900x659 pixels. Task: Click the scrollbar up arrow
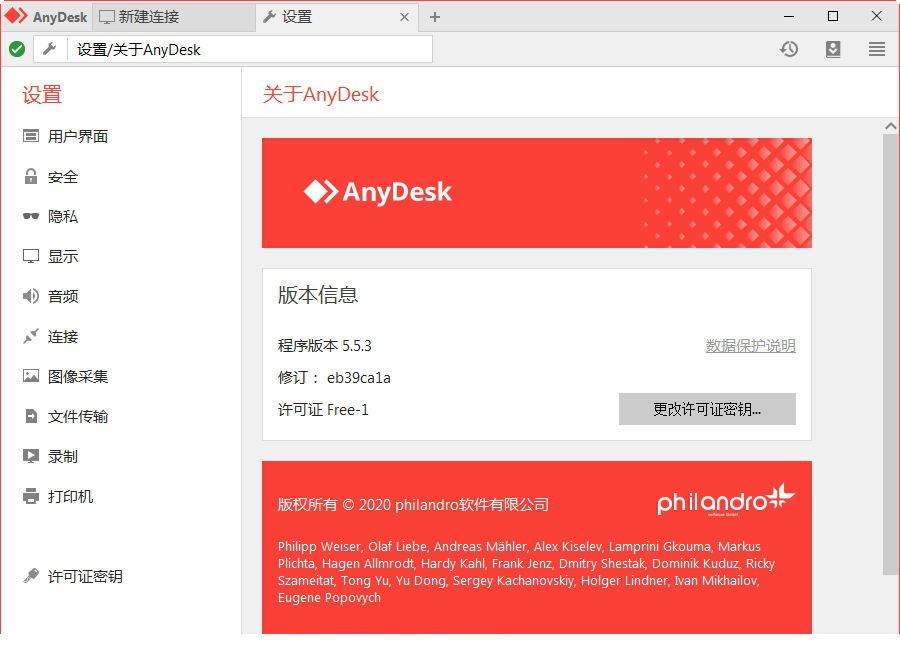890,126
